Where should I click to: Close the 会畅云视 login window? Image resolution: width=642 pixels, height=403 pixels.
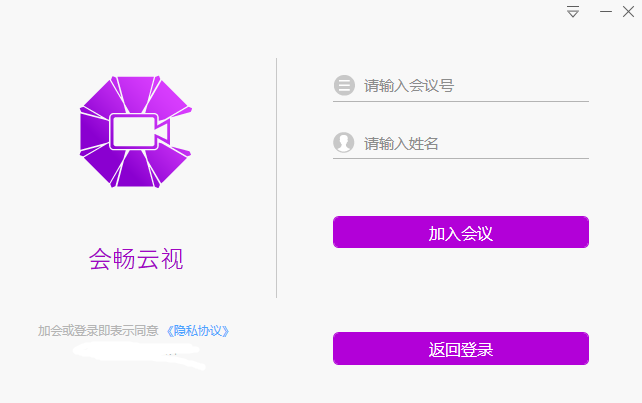pyautogui.click(x=628, y=11)
